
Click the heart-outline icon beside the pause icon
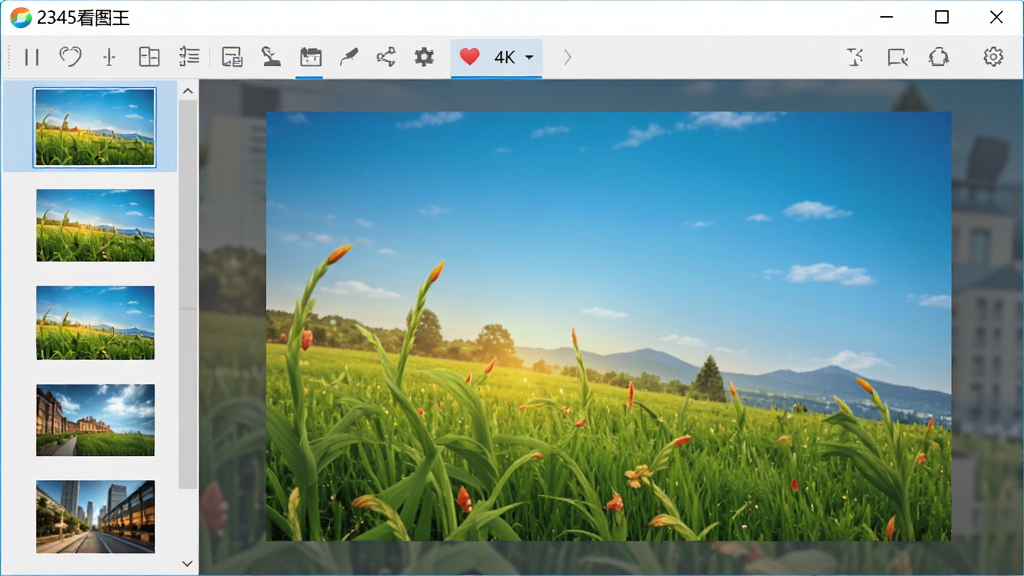pos(71,57)
